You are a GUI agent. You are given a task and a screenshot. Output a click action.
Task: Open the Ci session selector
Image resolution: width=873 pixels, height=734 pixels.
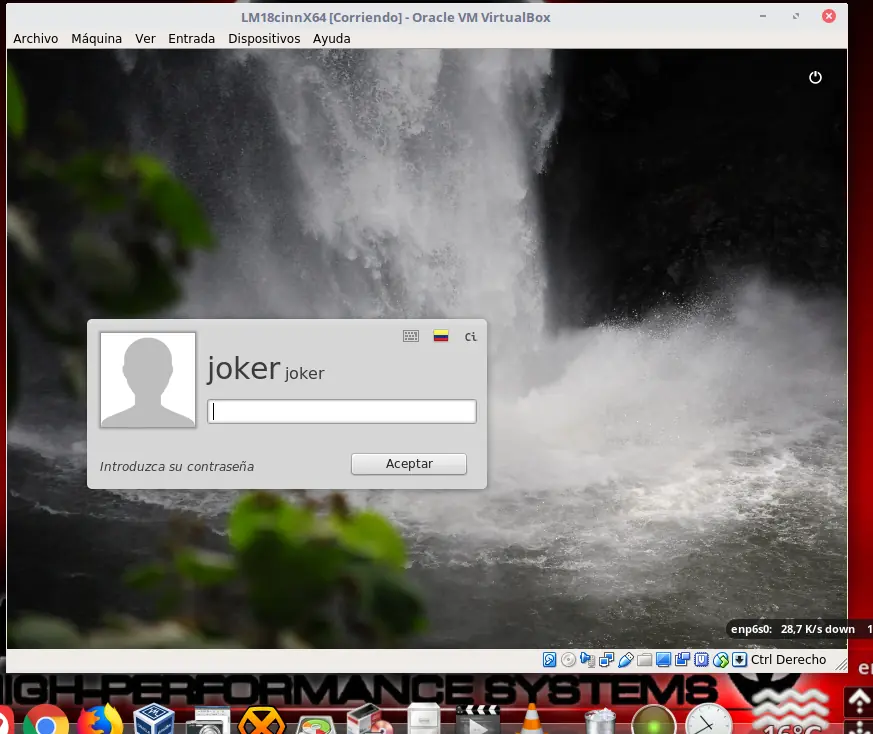point(470,336)
